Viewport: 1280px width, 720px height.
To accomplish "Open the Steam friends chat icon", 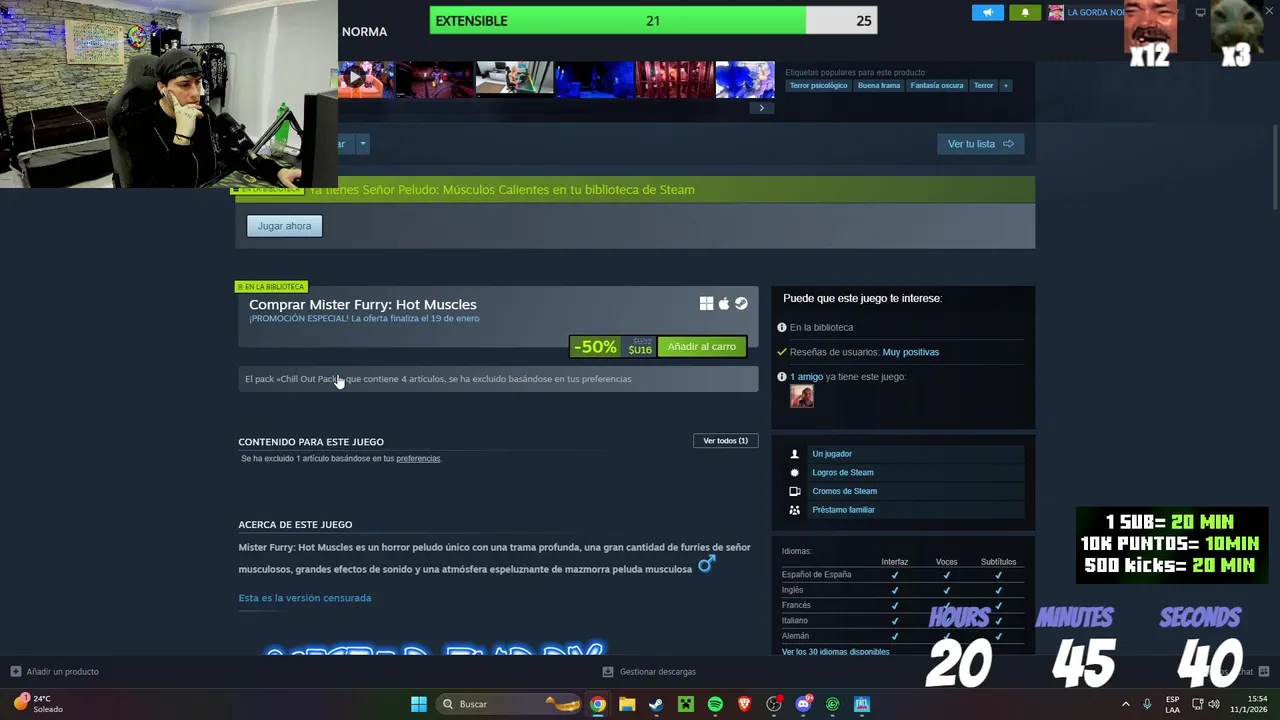I will (1264, 671).
